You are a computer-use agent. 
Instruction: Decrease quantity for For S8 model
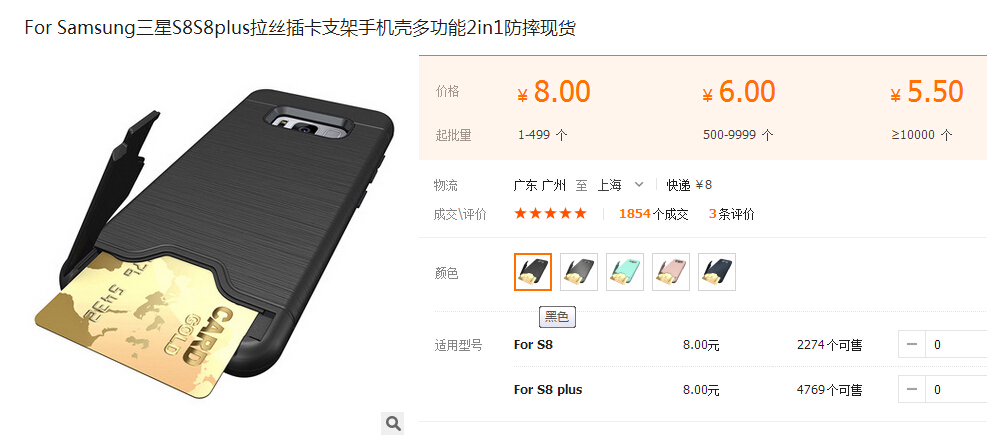(x=911, y=344)
